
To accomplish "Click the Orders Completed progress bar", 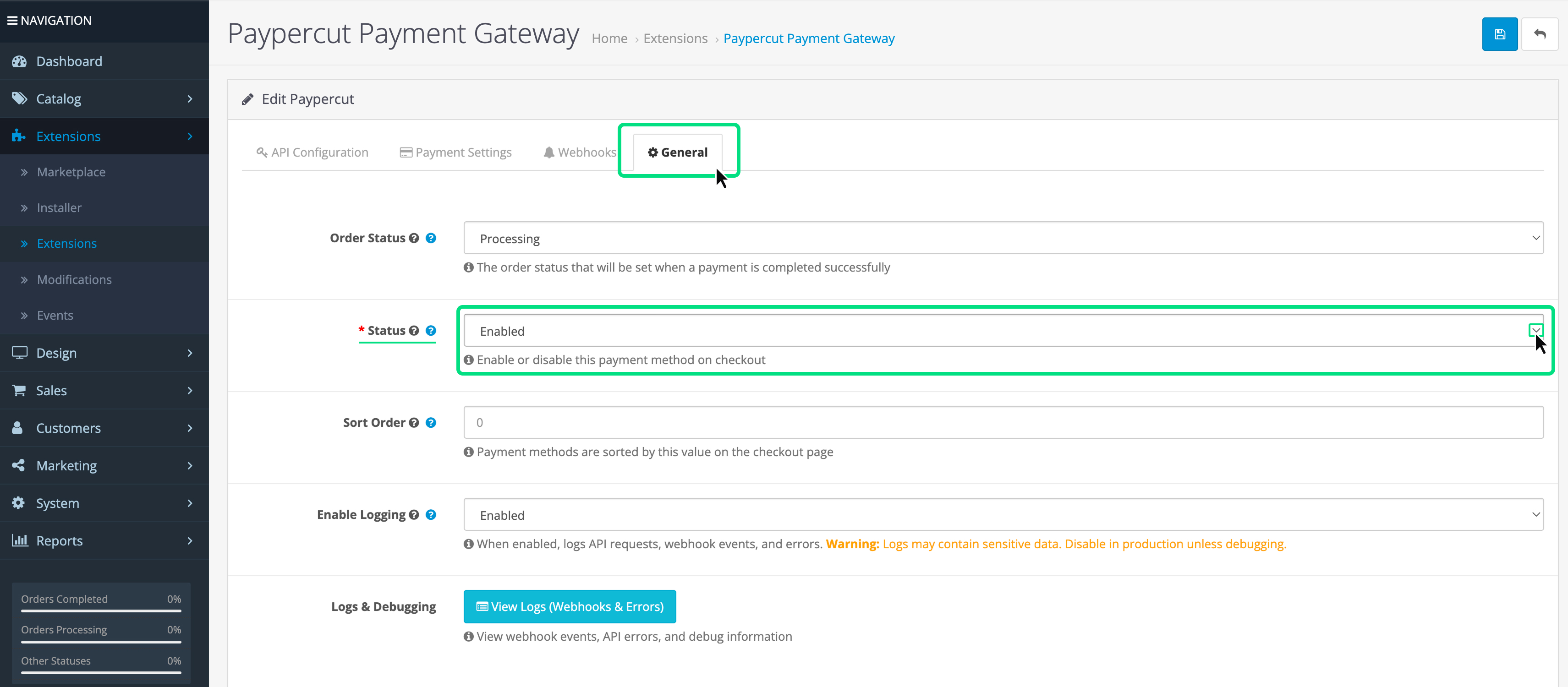I will 101,611.
